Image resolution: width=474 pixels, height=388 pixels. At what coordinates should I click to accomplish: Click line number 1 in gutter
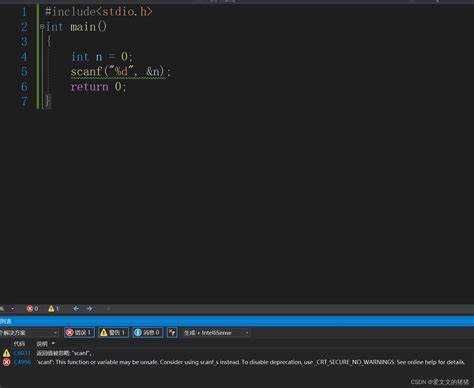24,12
